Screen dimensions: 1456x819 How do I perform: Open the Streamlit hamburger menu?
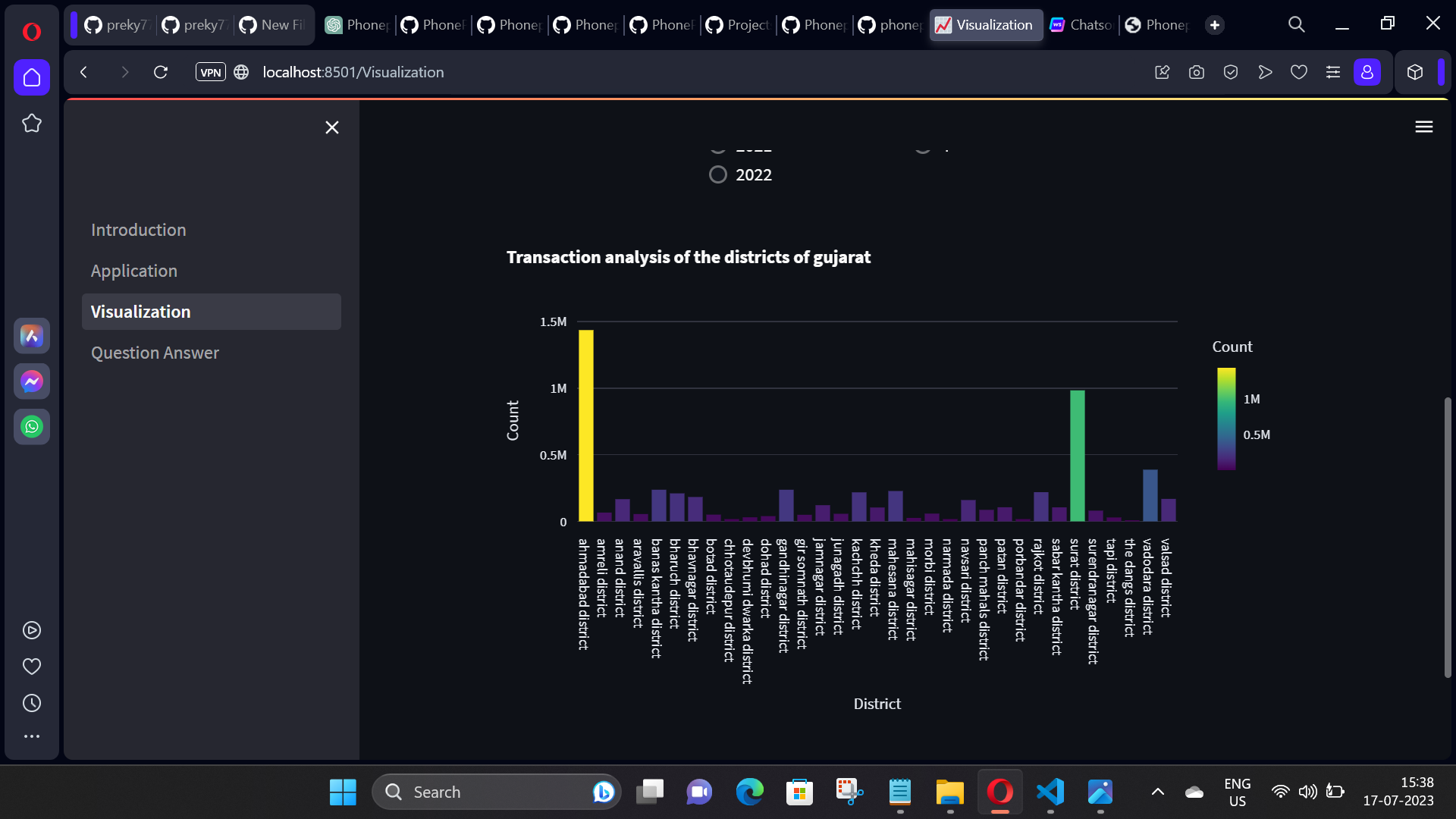(x=1424, y=126)
